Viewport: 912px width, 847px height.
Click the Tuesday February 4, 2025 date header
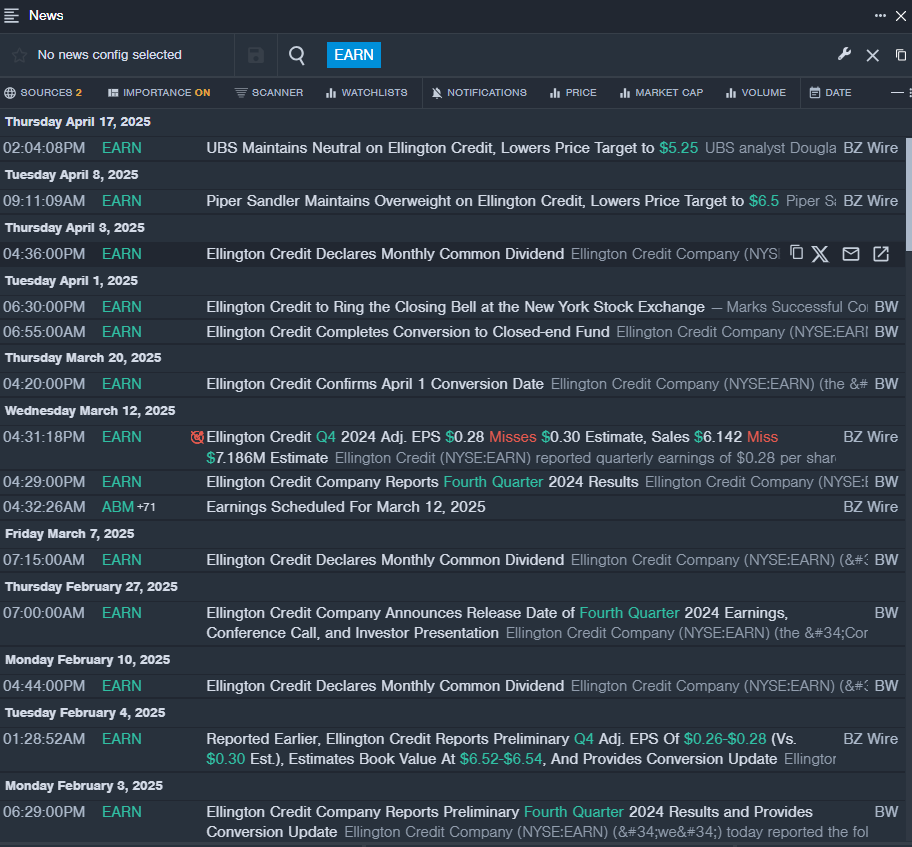pos(85,713)
